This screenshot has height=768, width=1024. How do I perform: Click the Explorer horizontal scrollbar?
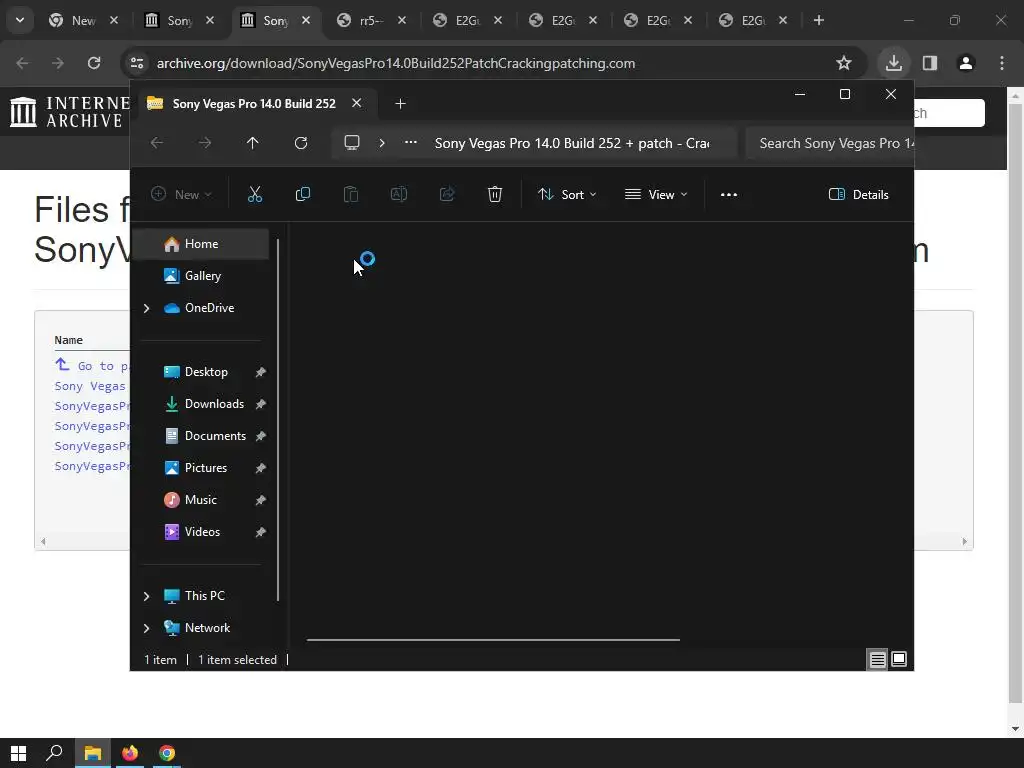click(493, 640)
